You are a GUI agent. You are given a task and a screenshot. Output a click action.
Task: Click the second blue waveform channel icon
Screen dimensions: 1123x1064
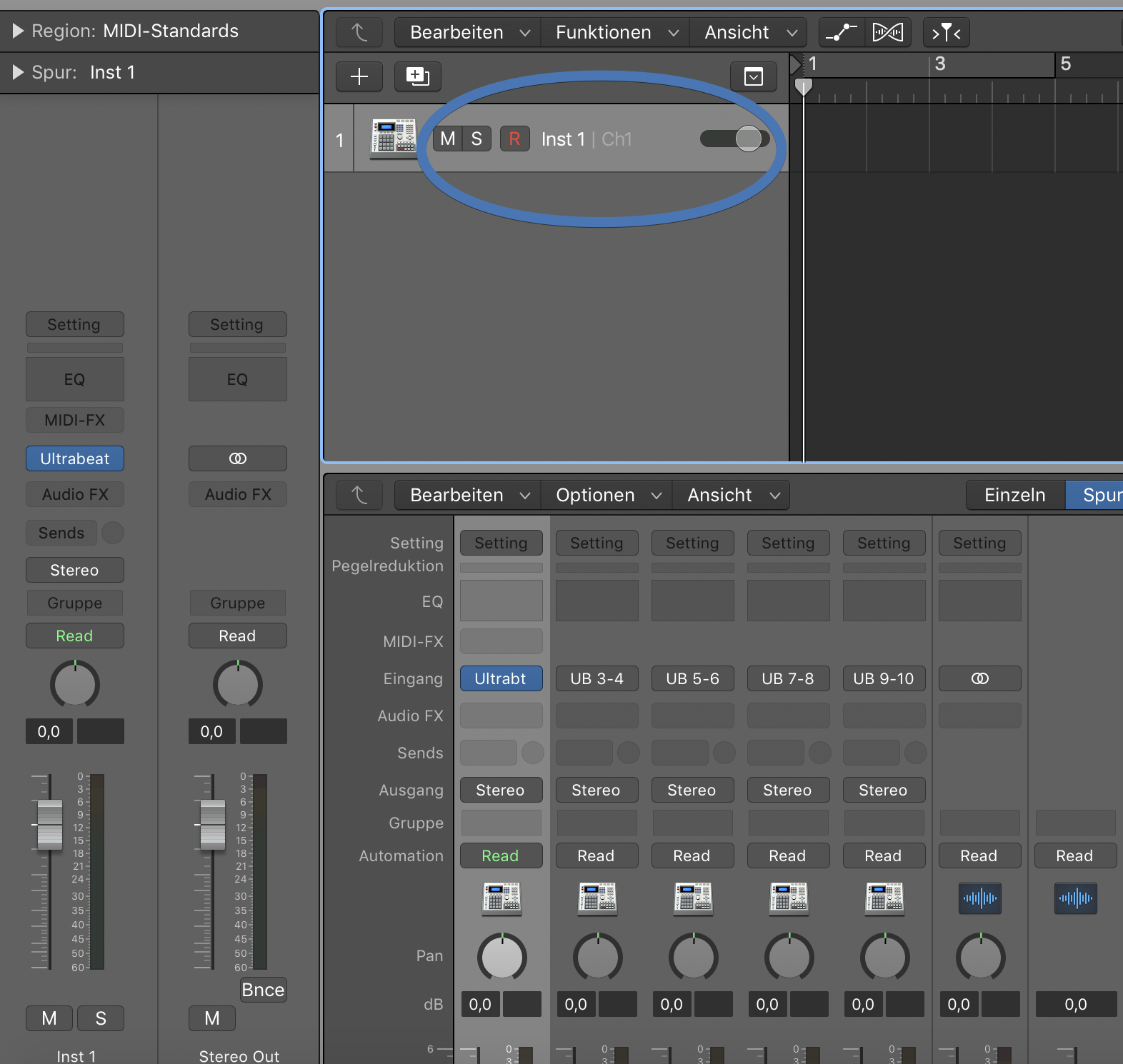point(1076,898)
